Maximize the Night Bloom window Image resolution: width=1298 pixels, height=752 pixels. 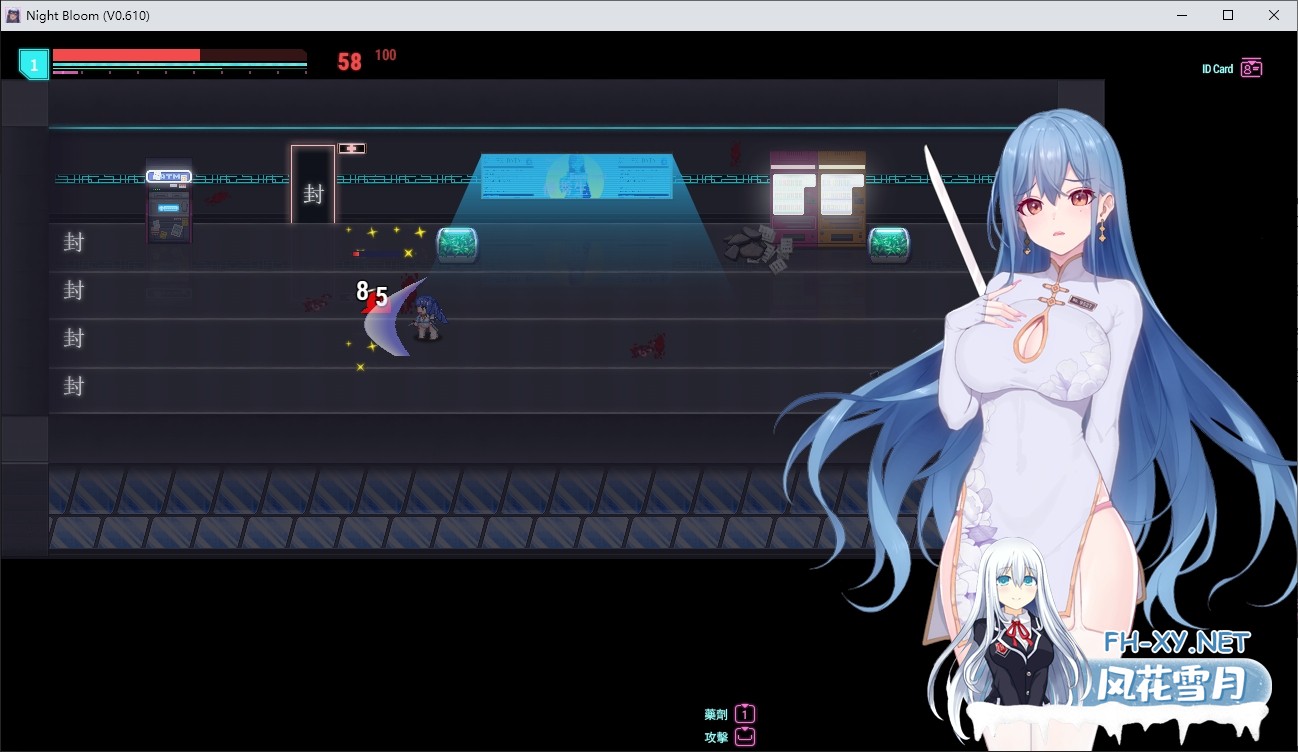pyautogui.click(x=1228, y=15)
